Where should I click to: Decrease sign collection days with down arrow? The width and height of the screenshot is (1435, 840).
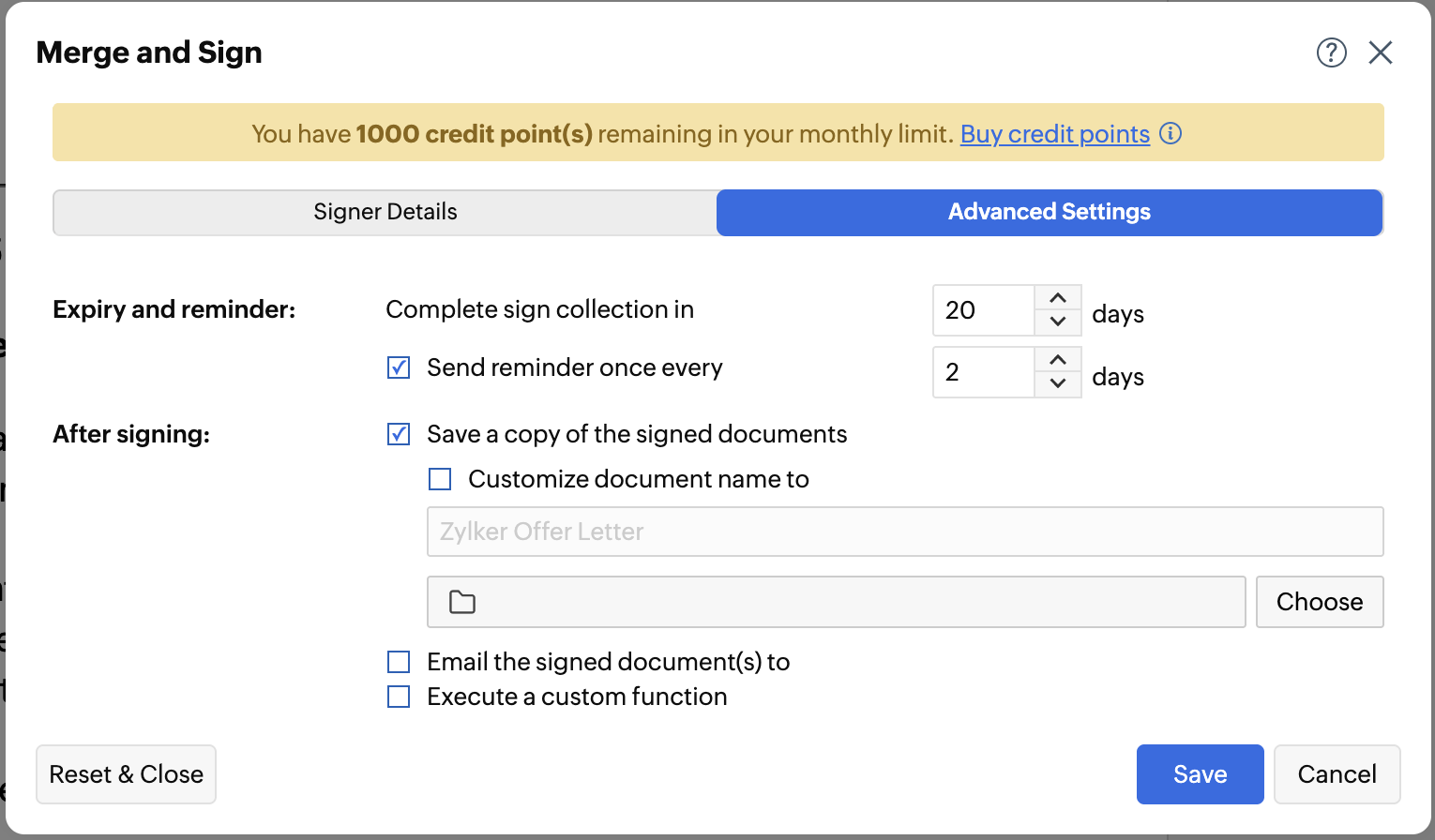1058,322
